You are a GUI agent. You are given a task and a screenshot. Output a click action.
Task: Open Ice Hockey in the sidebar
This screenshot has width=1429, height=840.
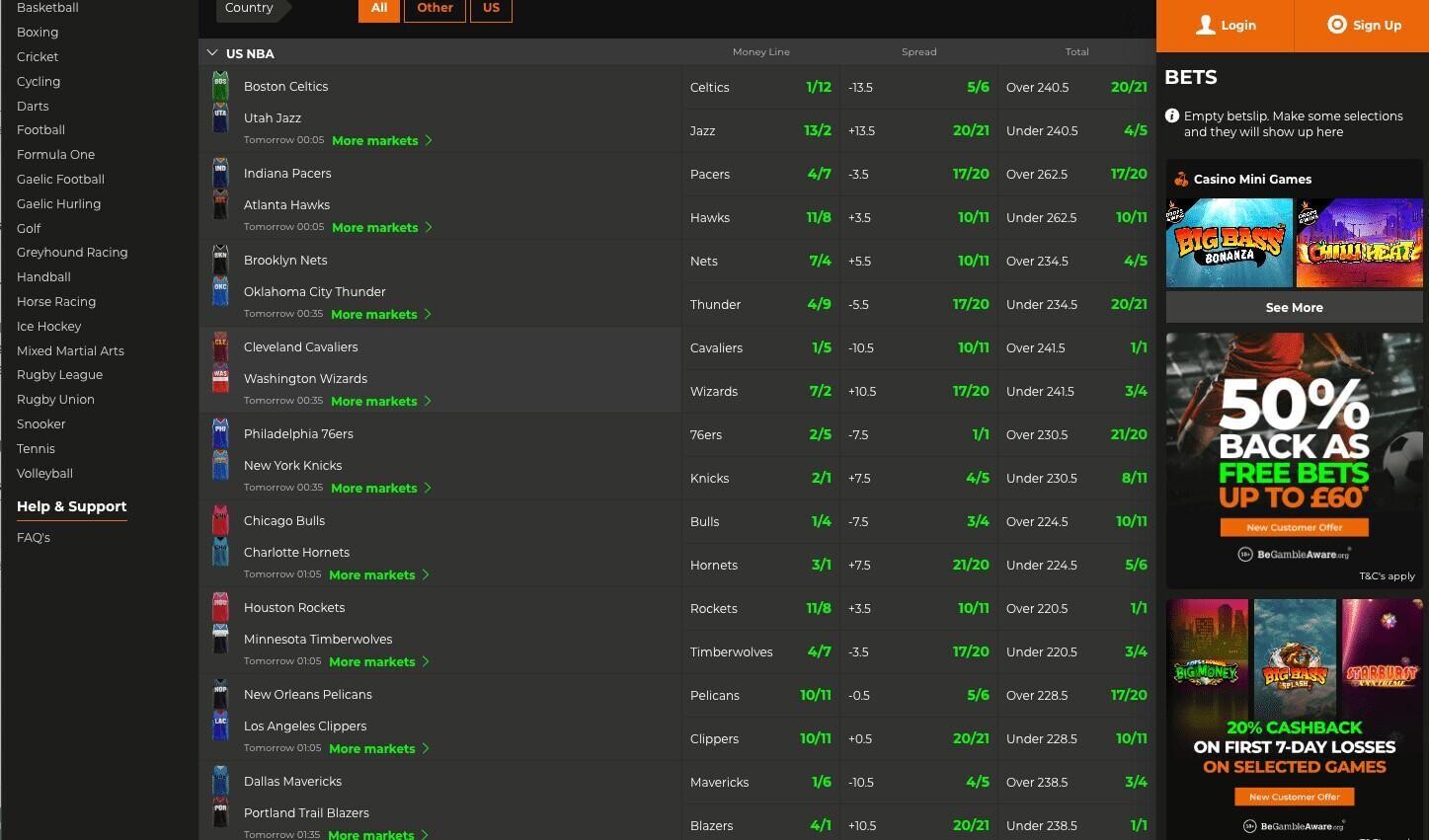pos(48,326)
